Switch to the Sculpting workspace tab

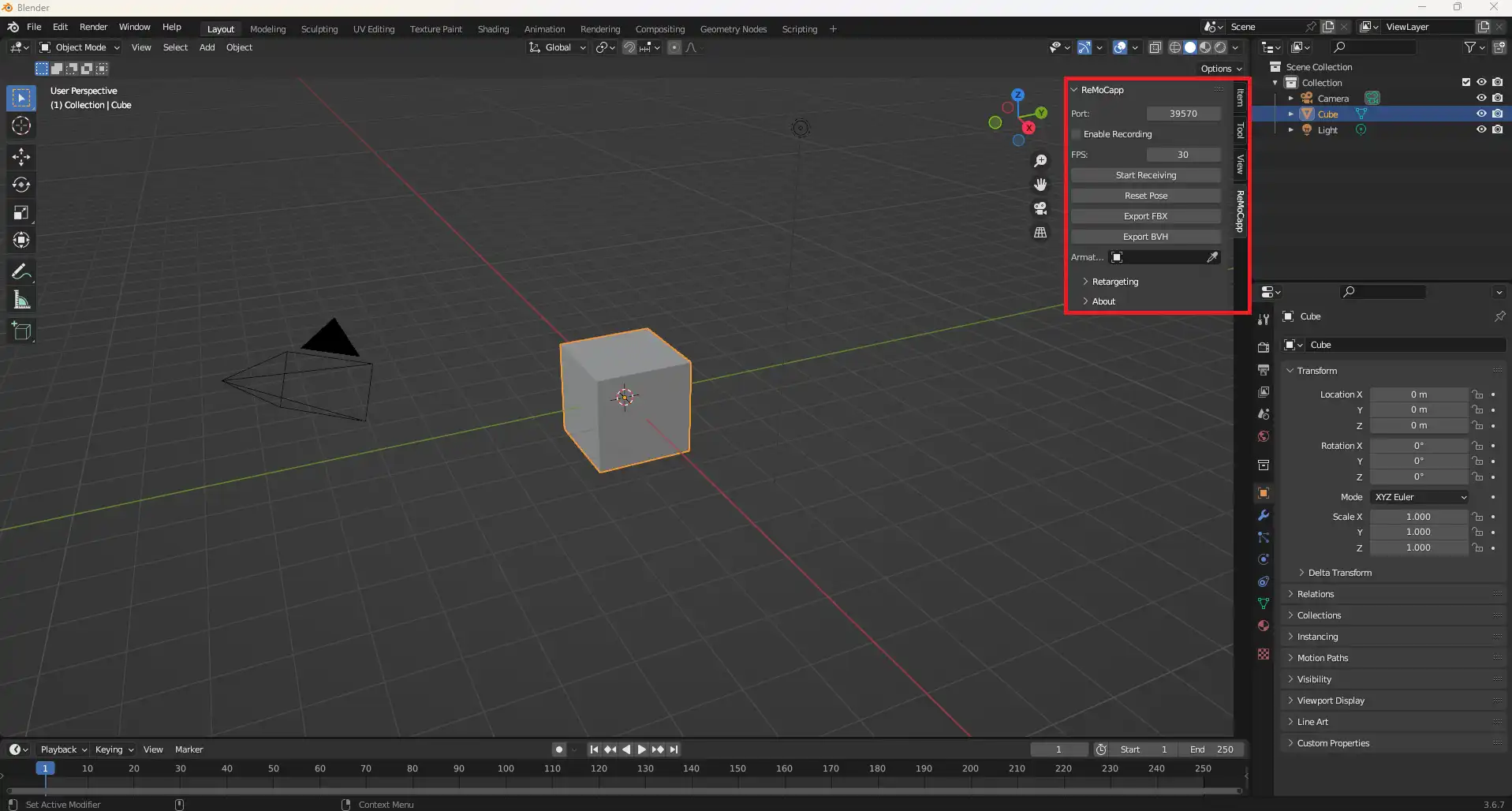(x=319, y=29)
